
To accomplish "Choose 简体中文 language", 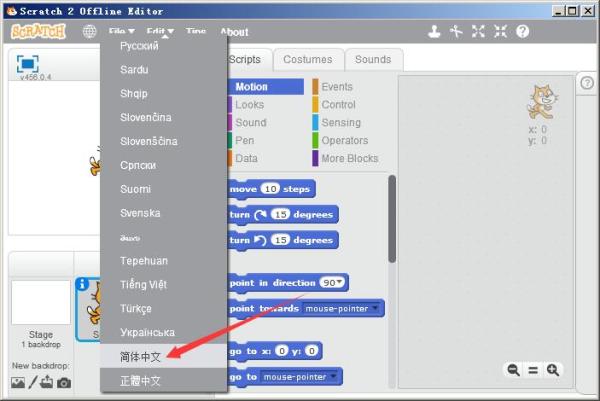I will tap(164, 356).
